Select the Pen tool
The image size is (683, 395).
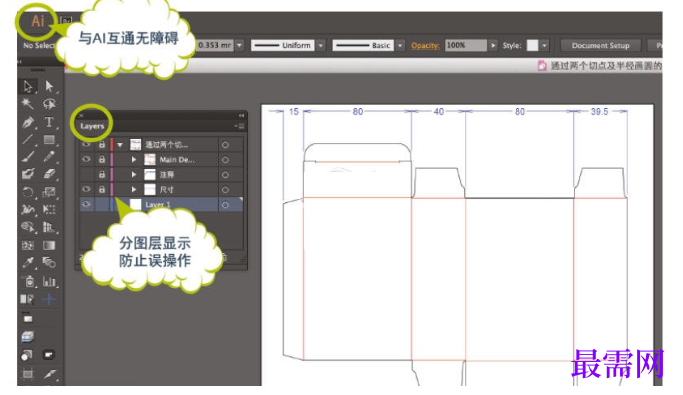(28, 122)
